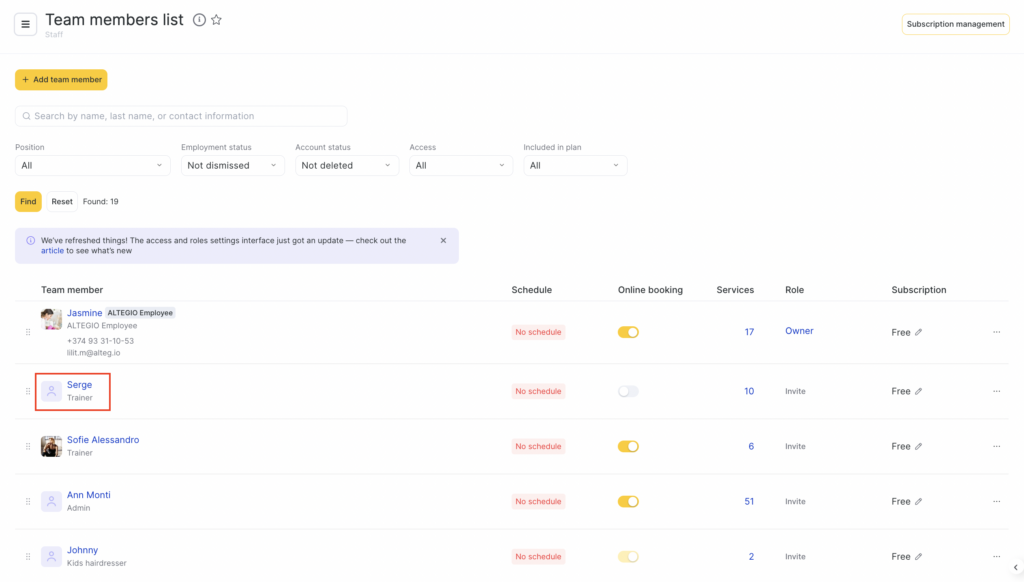Open Subscription management
Image resolution: width=1024 pixels, height=582 pixels.
pos(955,24)
